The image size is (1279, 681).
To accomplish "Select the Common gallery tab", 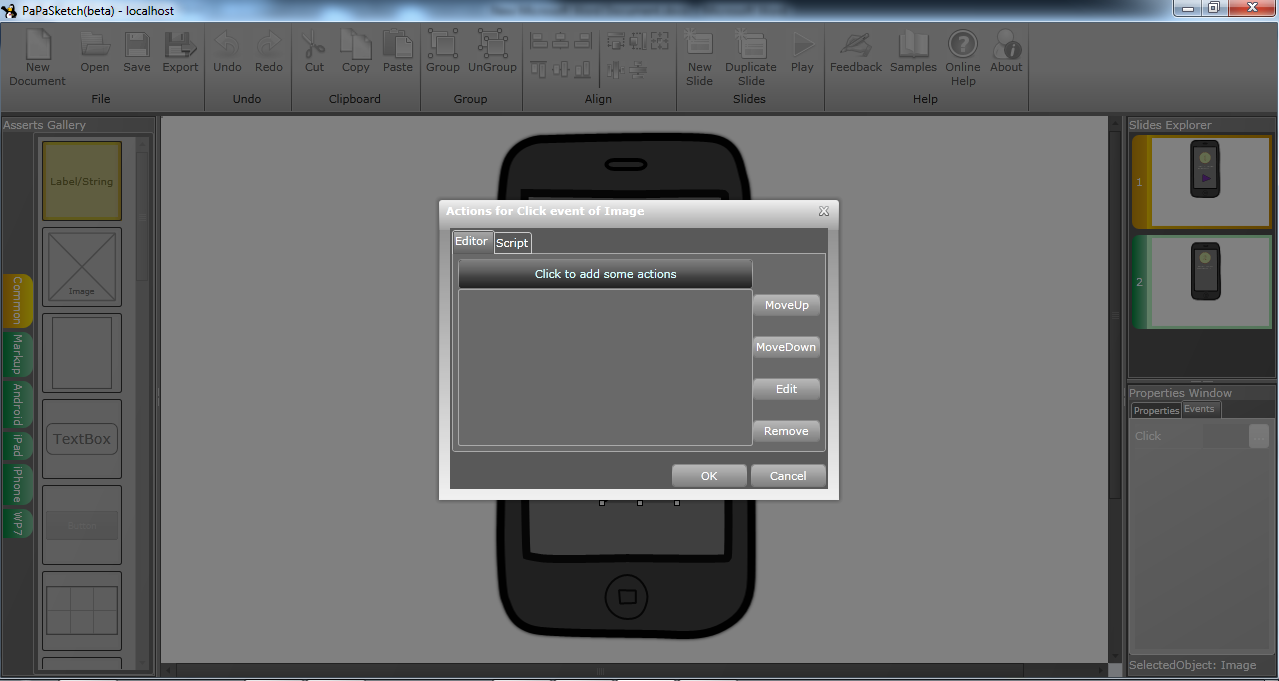I will tap(18, 301).
